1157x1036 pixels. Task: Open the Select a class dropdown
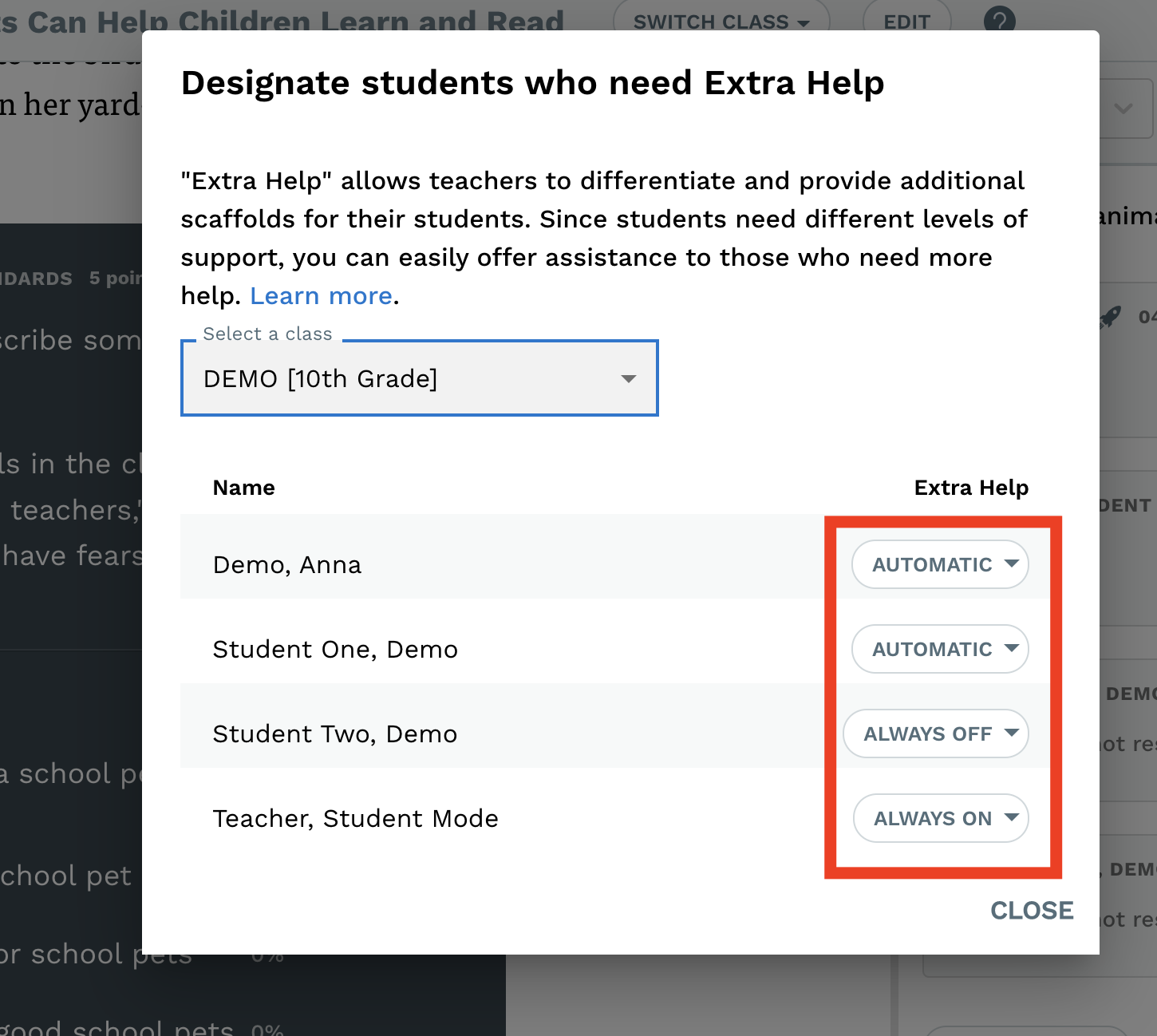click(x=420, y=378)
